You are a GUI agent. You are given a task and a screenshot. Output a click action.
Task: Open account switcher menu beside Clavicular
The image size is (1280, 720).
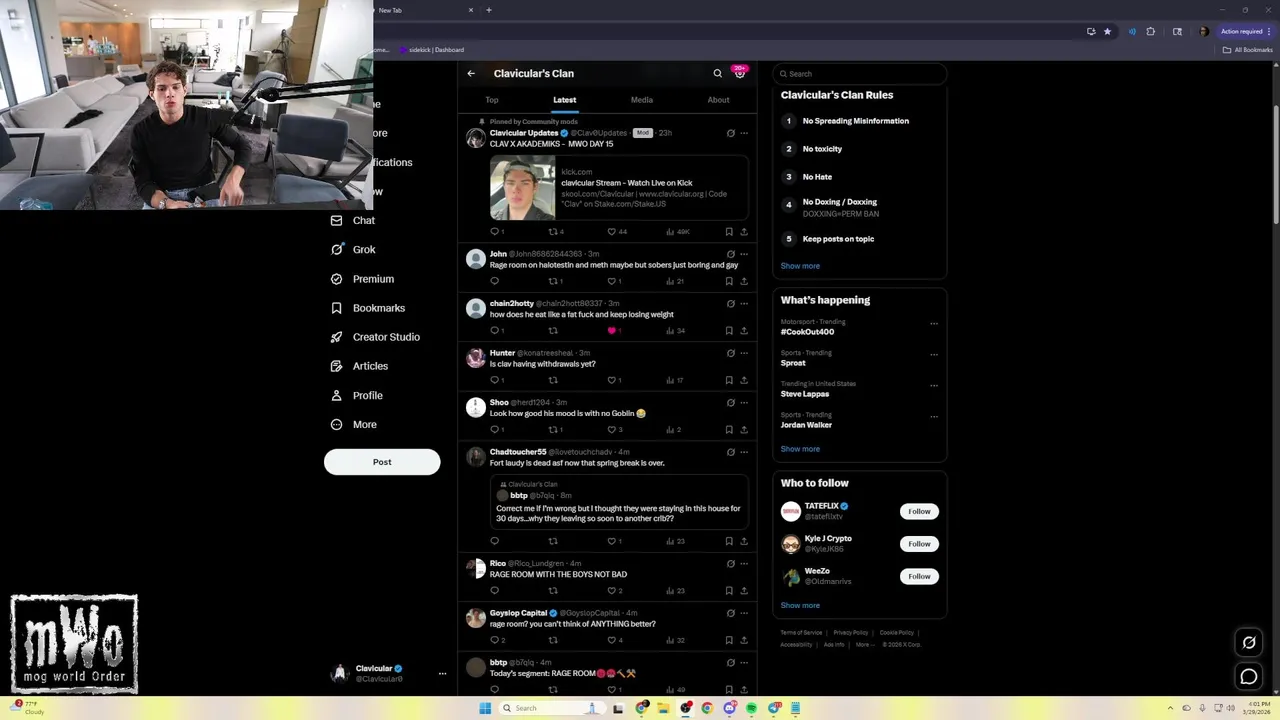(x=442, y=673)
